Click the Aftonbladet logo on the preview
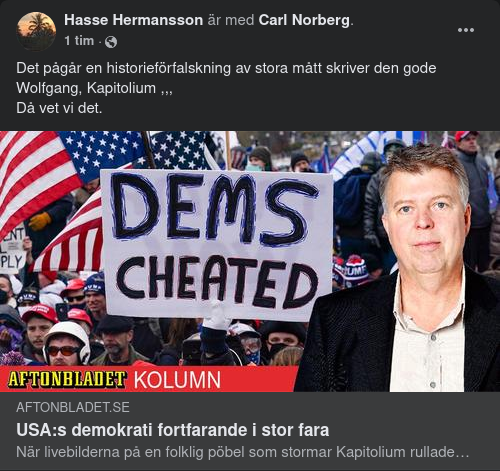Image resolution: width=500 pixels, height=471 pixels. click(x=67, y=379)
